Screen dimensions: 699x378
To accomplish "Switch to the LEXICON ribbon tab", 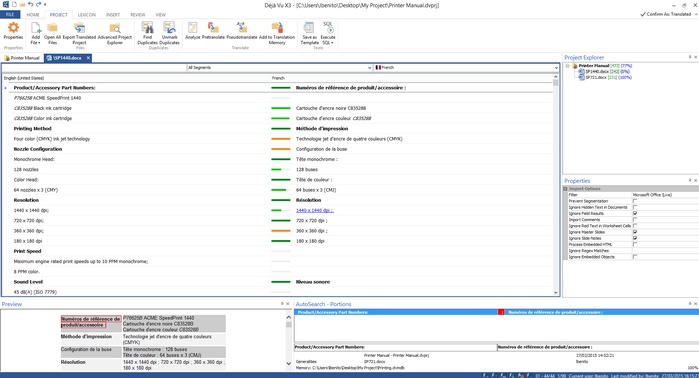I will pyautogui.click(x=86, y=15).
